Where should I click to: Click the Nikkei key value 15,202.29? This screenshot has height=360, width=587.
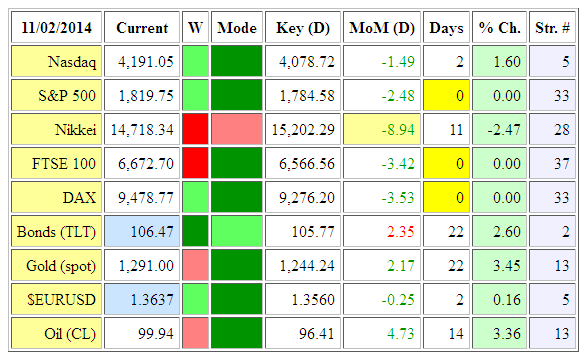click(x=303, y=129)
